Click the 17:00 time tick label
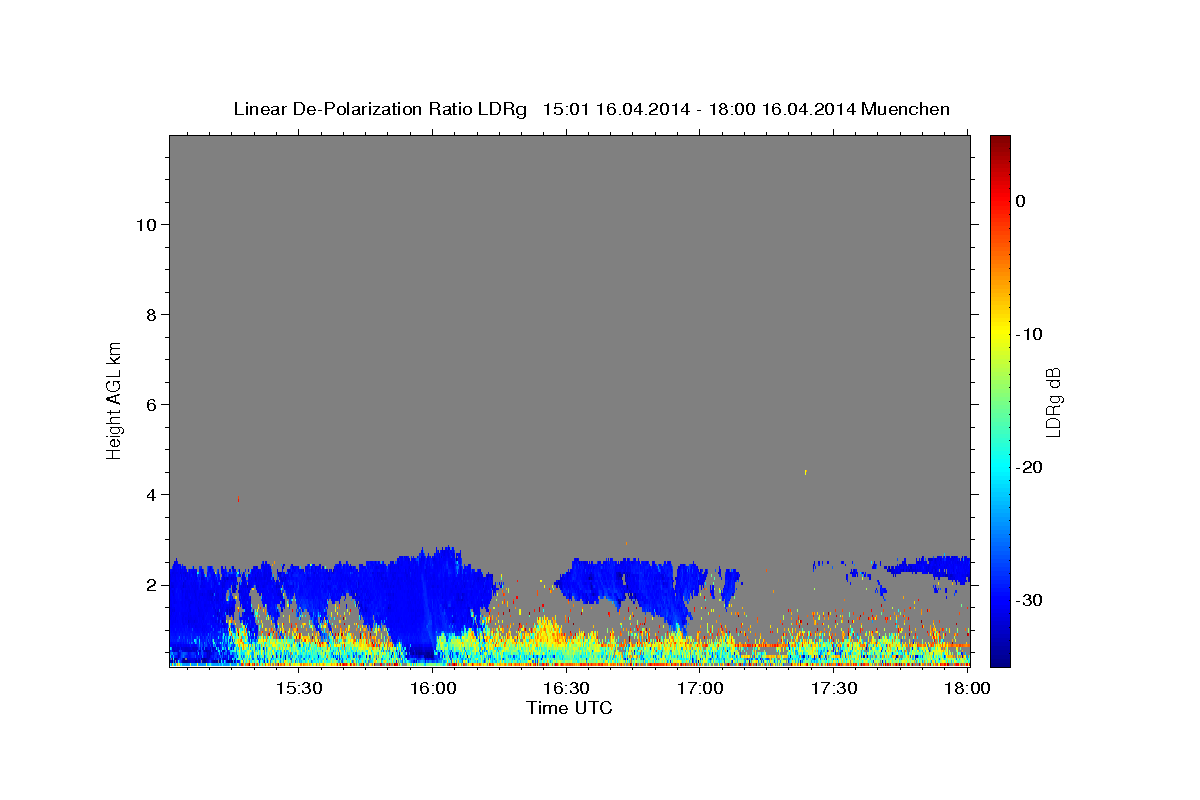 (x=701, y=688)
